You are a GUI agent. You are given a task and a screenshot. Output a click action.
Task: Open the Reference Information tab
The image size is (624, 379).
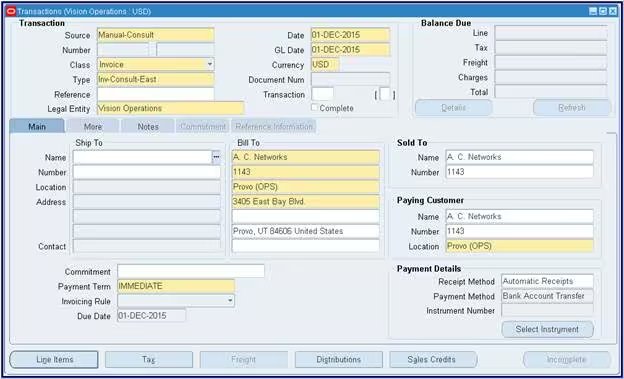(274, 127)
